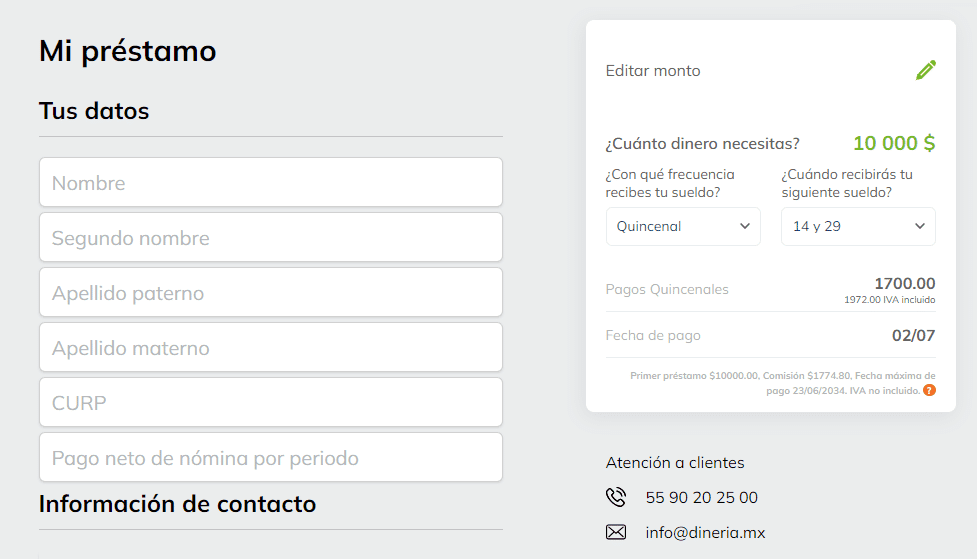Click the Información de contacto section heading
The width and height of the screenshot is (977, 559).
[x=177, y=504]
